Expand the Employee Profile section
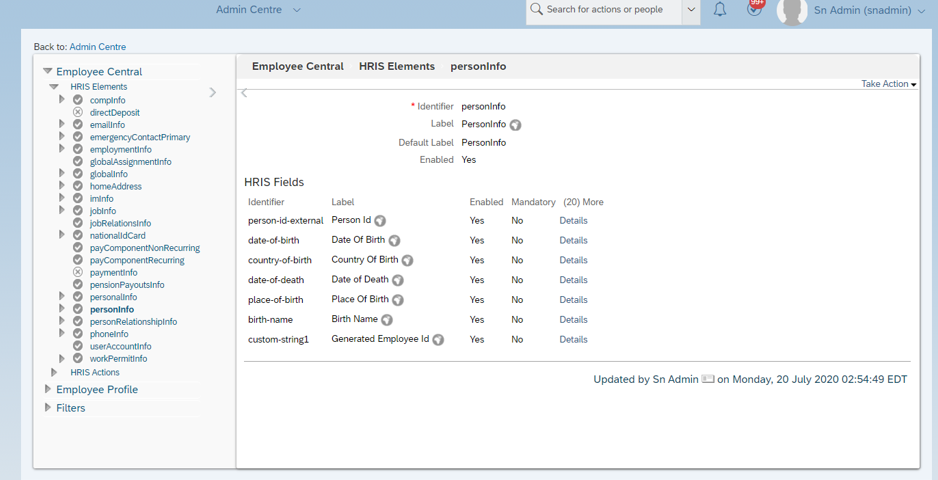938x480 pixels. coord(97,390)
